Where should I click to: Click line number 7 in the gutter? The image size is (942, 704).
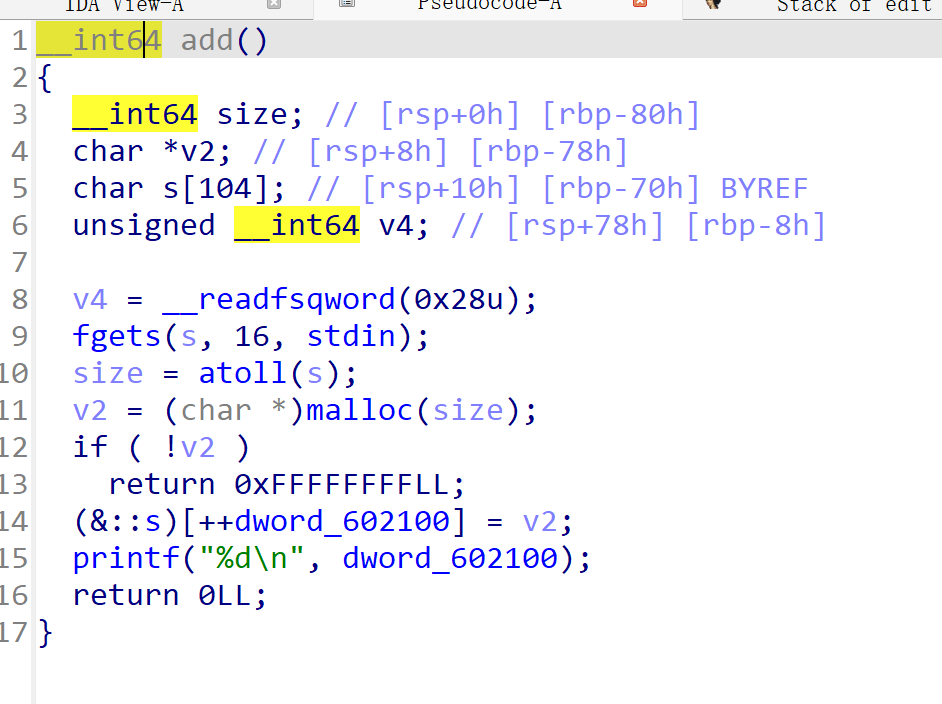click(x=20, y=262)
